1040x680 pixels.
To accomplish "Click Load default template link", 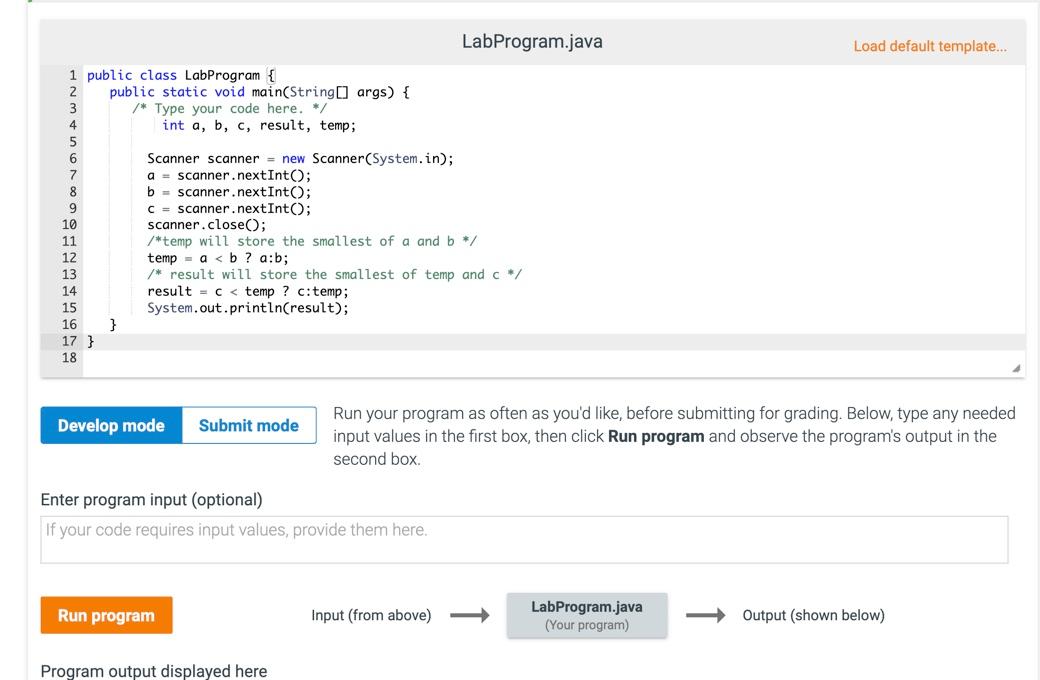I will (929, 46).
